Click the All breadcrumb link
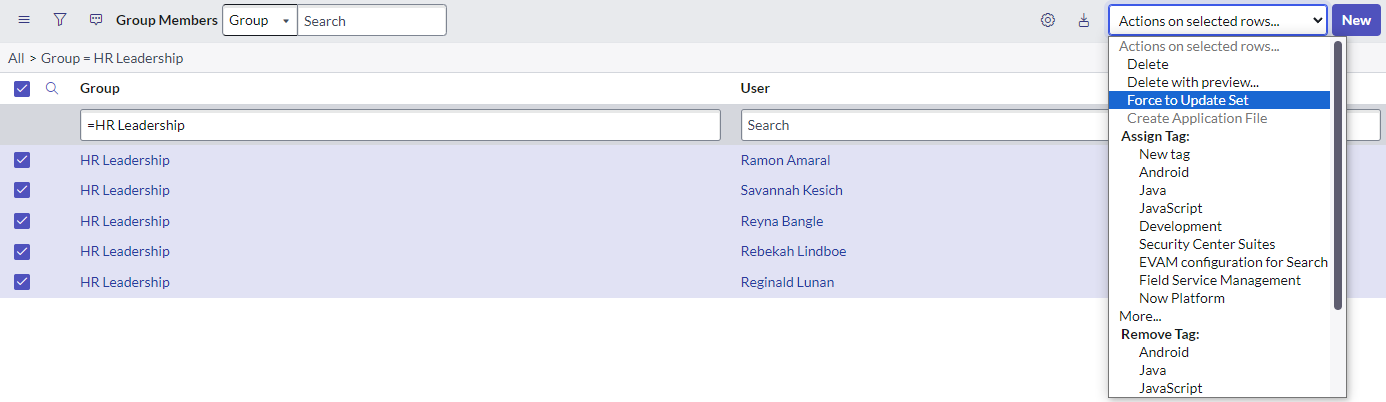The image size is (1386, 402). point(16,58)
